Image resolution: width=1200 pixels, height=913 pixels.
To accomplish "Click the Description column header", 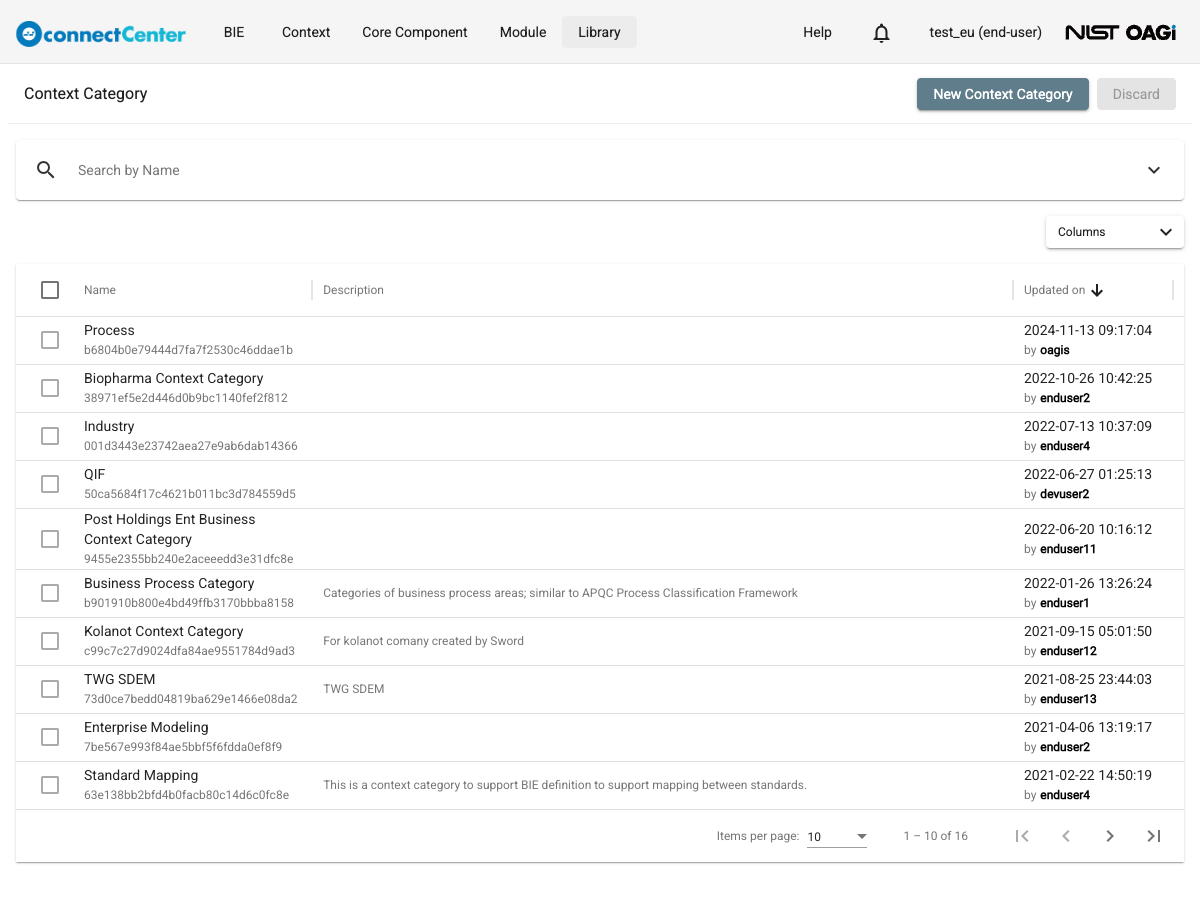I will [353, 290].
